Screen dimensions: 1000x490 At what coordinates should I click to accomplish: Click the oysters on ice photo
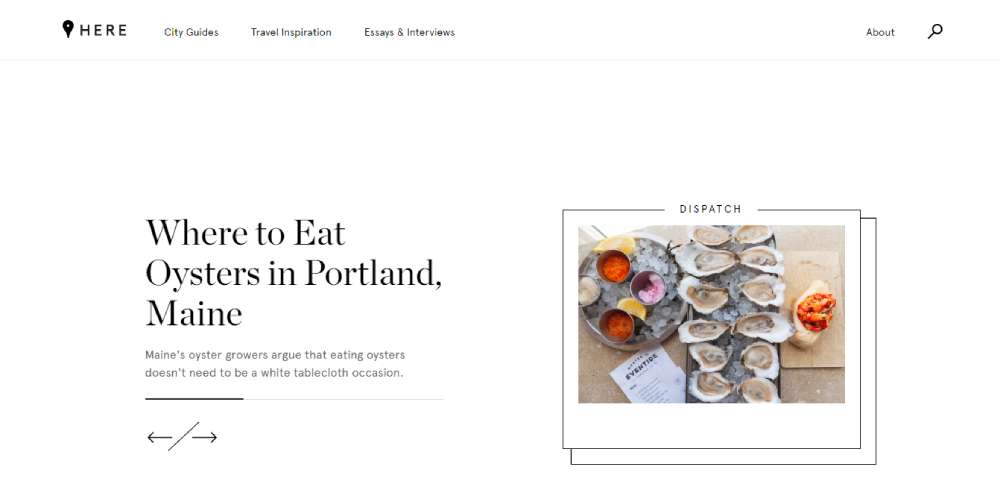pos(711,314)
